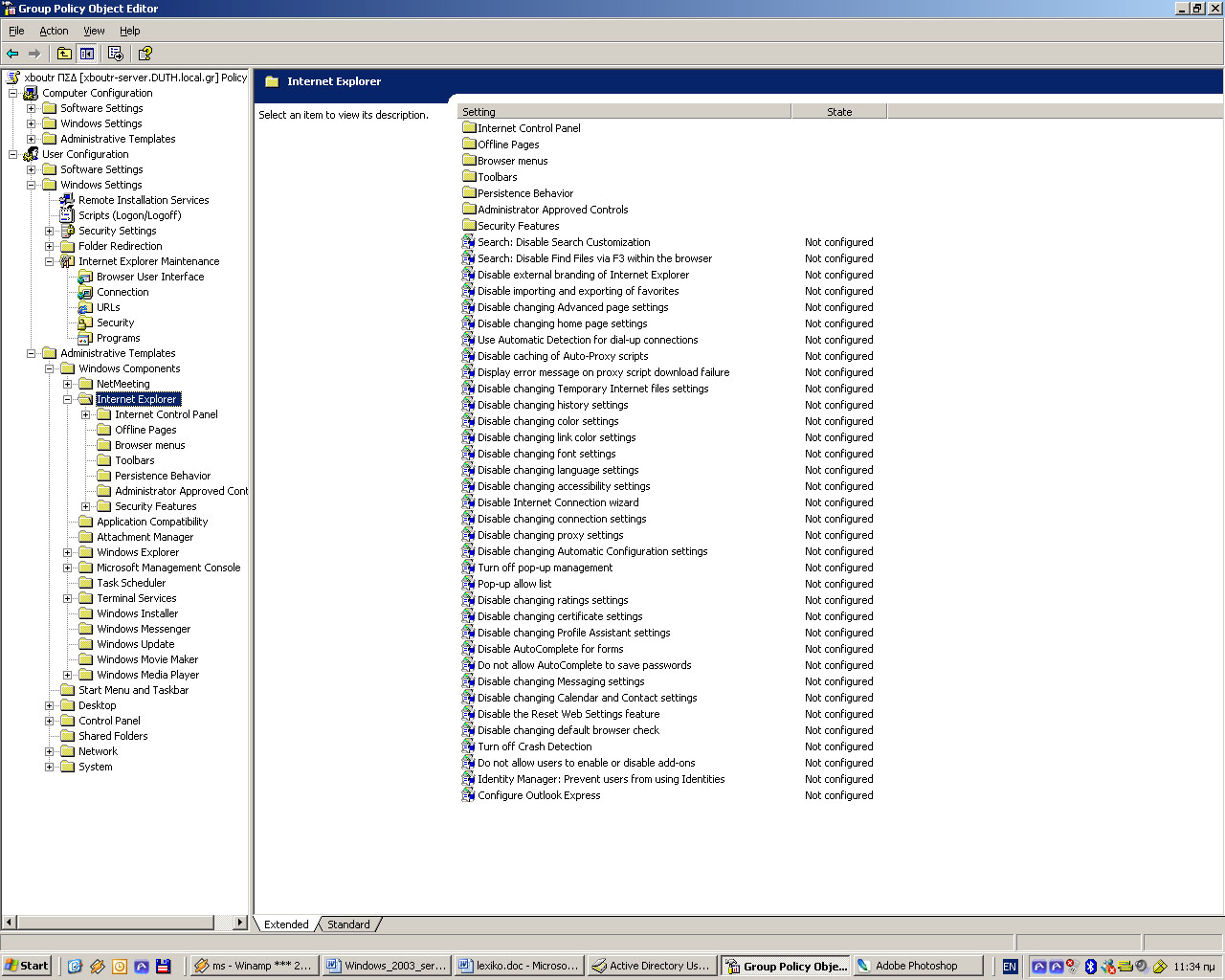Select Disable changing proxy settings
The width and height of the screenshot is (1225, 980).
pos(550,535)
